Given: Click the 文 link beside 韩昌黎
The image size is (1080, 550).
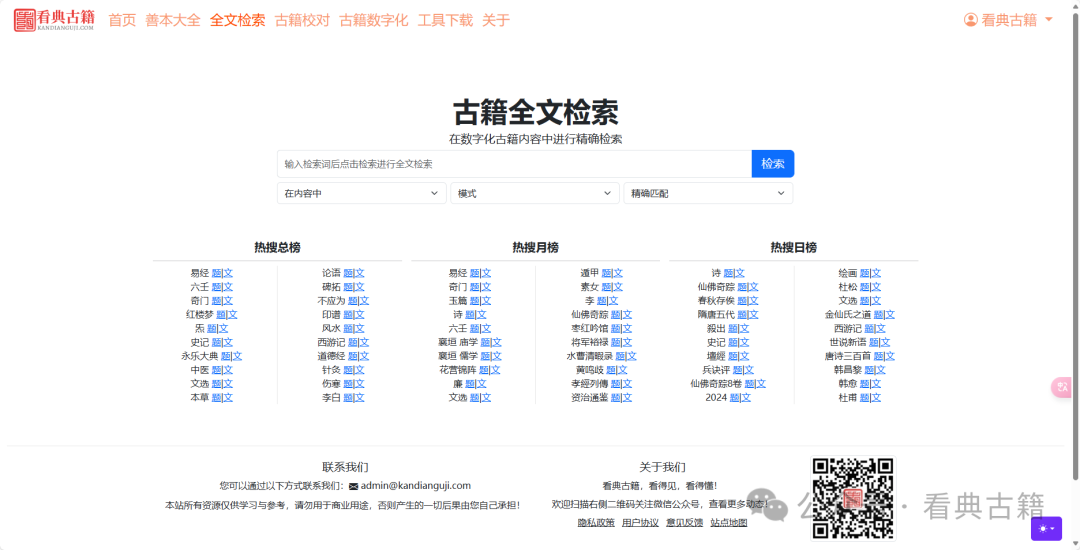Looking at the screenshot, I should tap(881, 370).
